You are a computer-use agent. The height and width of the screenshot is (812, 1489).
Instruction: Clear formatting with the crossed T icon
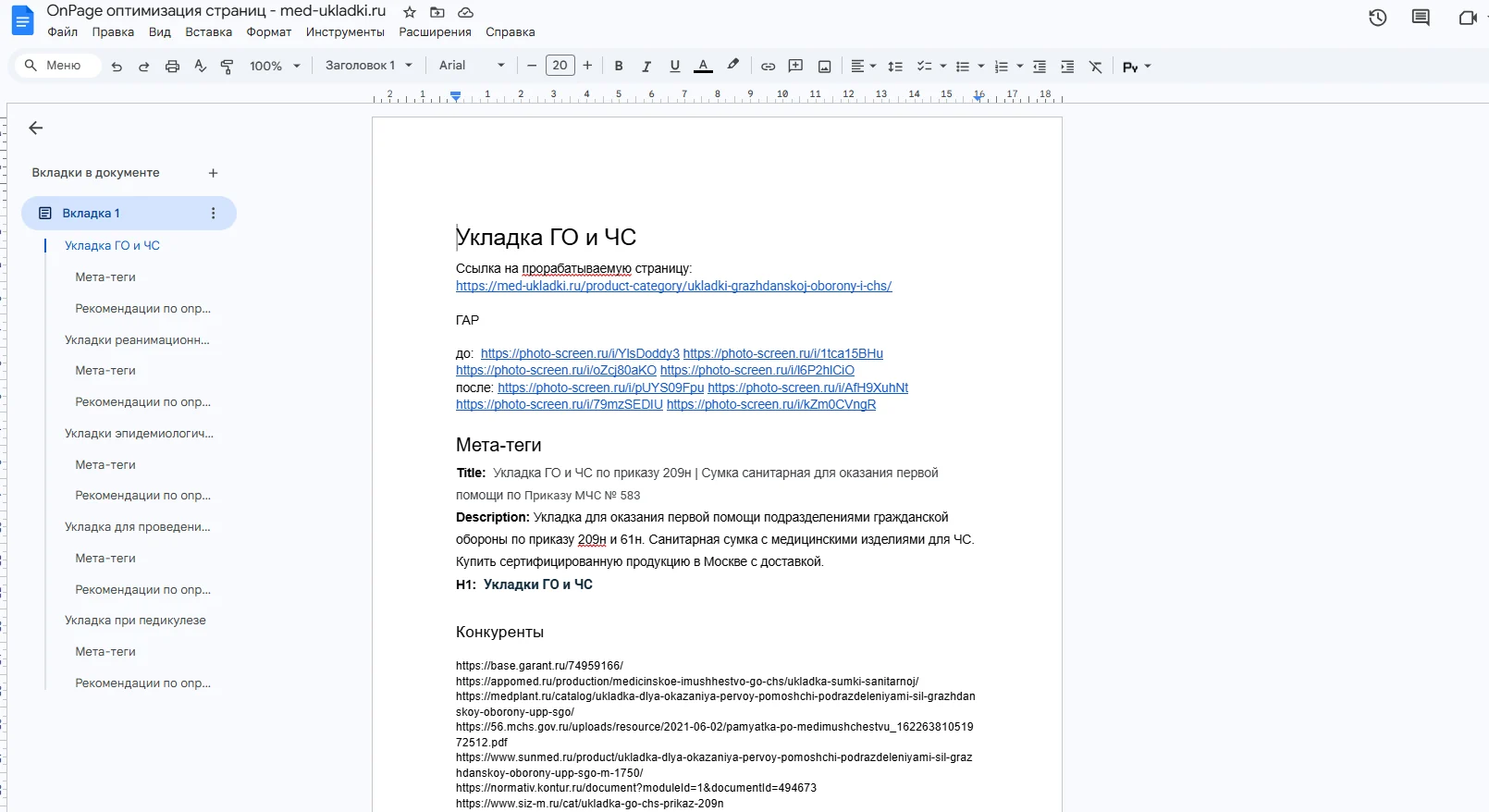pos(1095,67)
